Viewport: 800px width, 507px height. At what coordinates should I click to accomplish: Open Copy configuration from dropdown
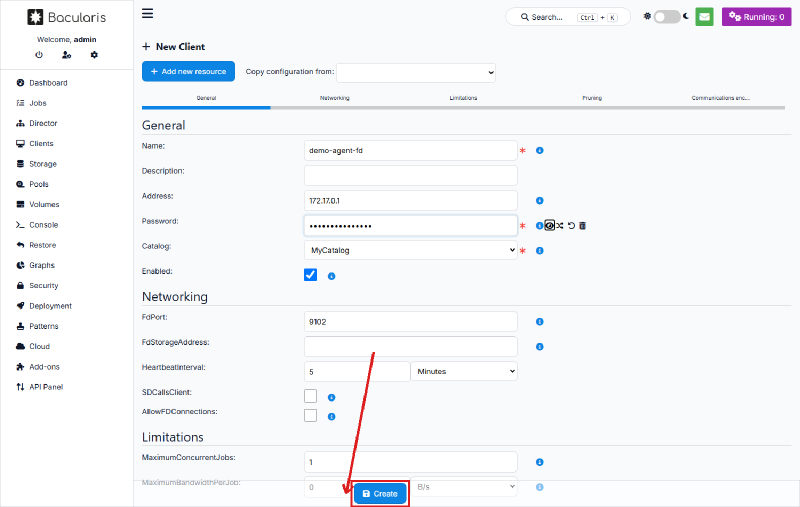[x=416, y=72]
